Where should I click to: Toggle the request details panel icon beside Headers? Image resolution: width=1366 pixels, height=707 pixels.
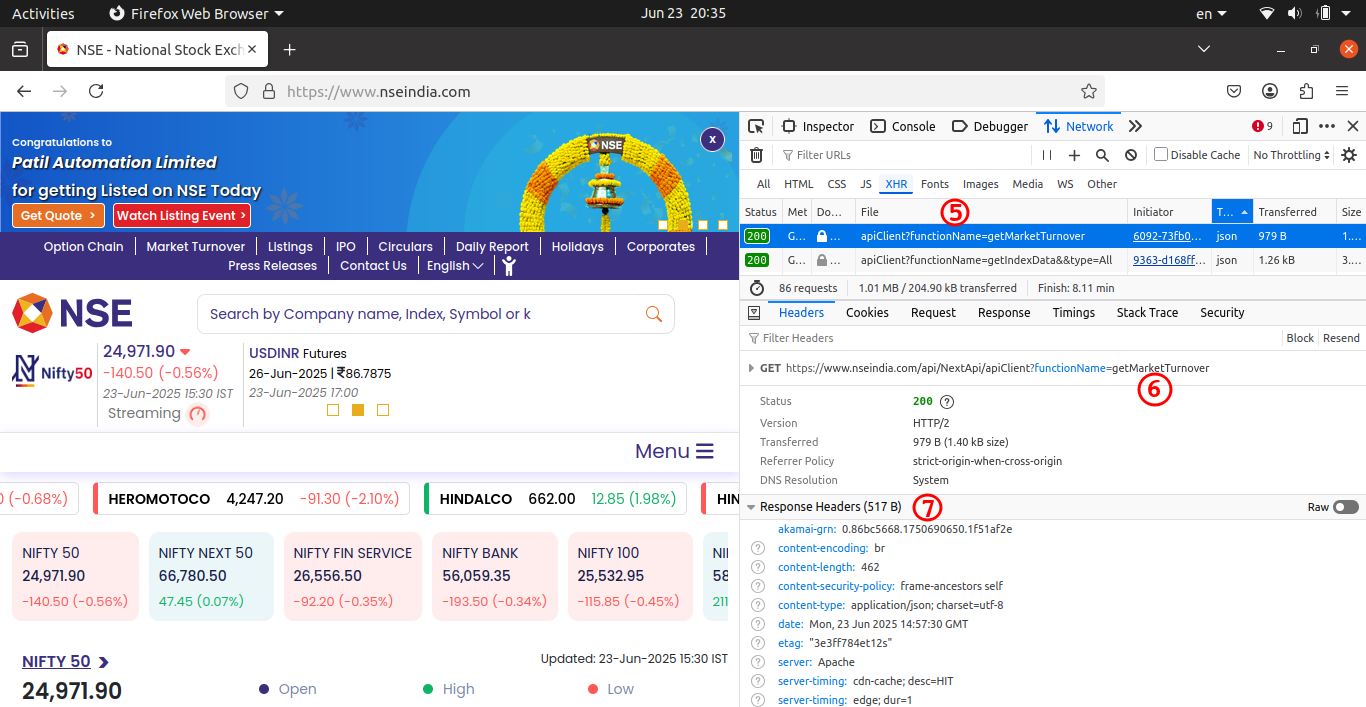[754, 313]
